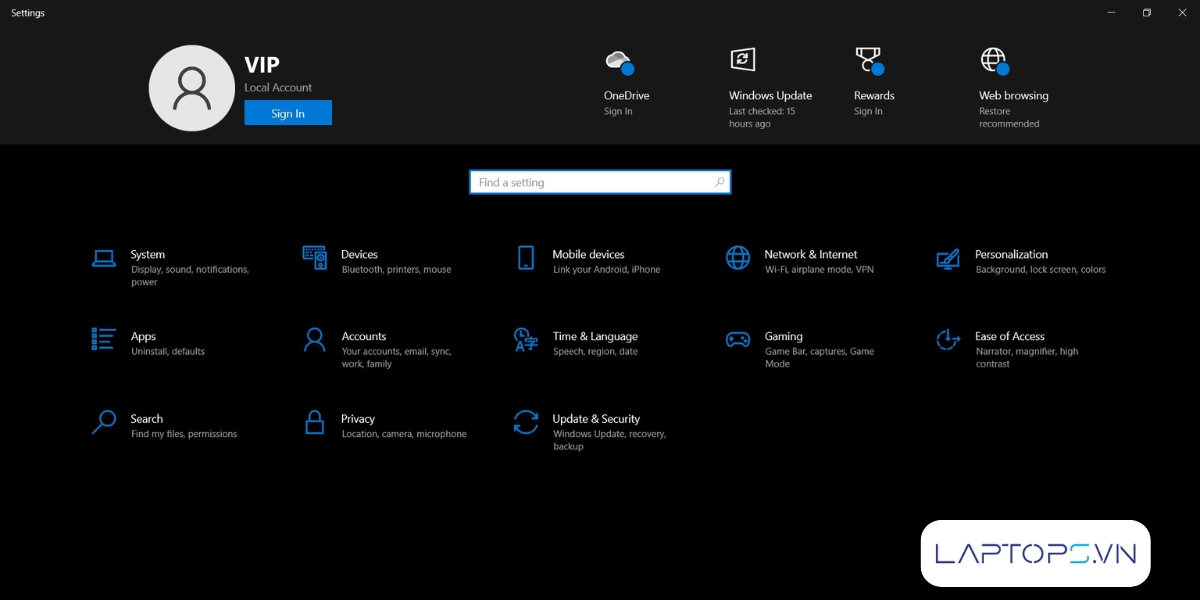
Task: Open the Windows Update icon in header
Action: coord(742,60)
